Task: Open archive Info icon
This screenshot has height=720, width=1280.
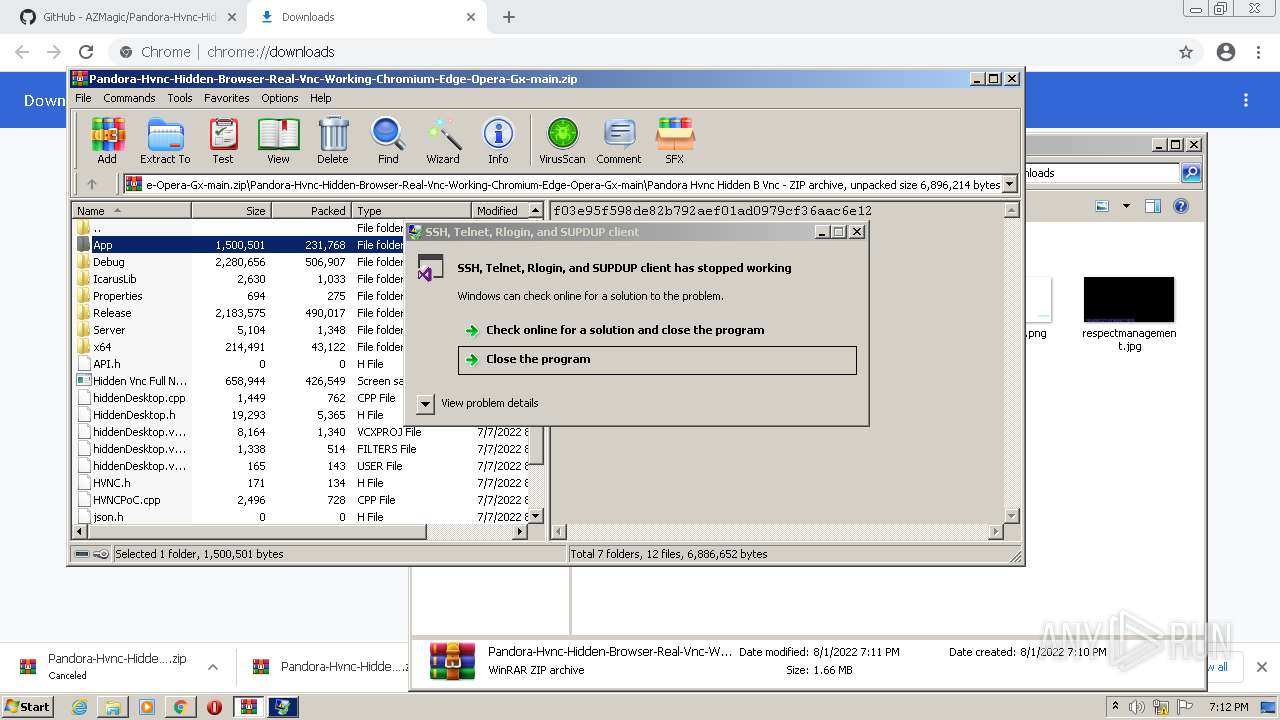Action: (x=498, y=141)
